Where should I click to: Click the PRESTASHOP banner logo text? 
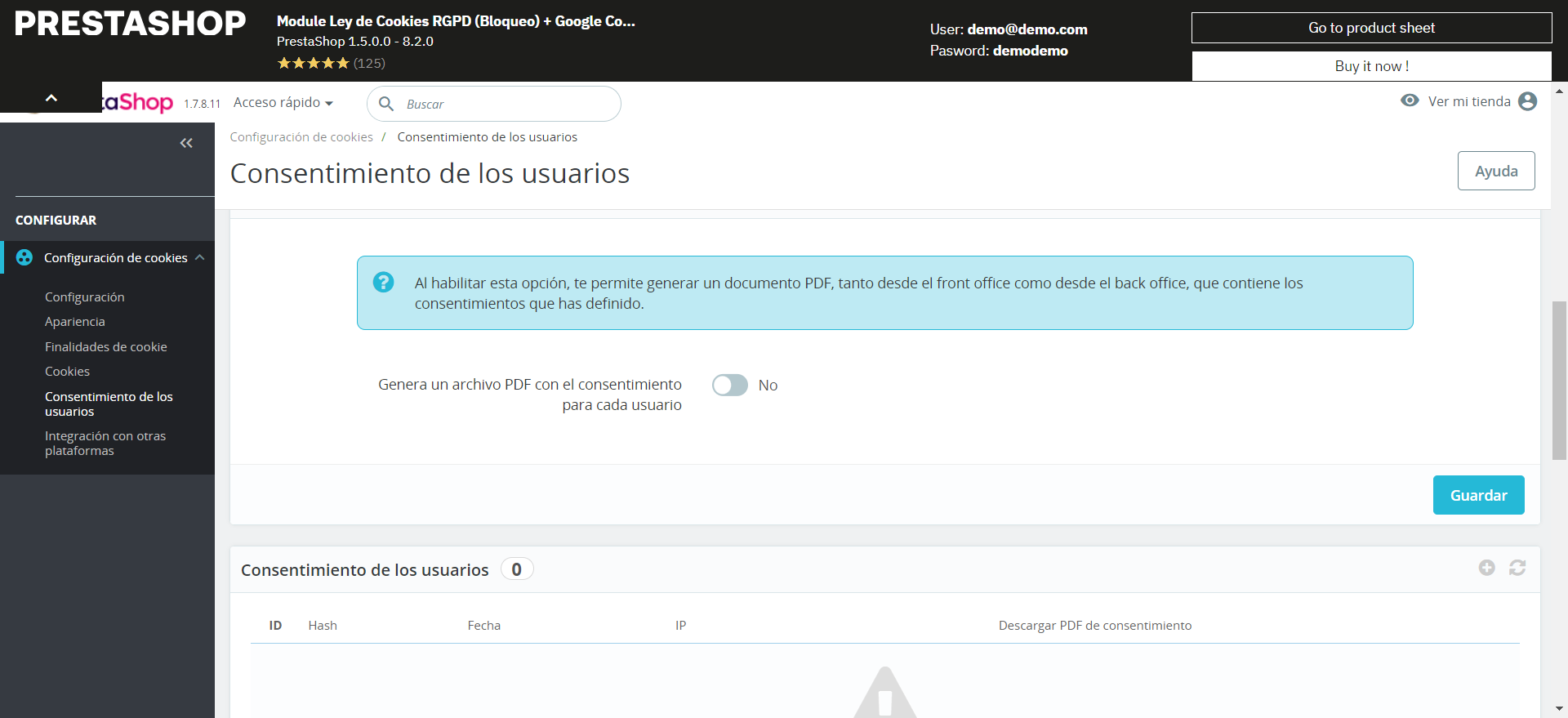(x=130, y=24)
